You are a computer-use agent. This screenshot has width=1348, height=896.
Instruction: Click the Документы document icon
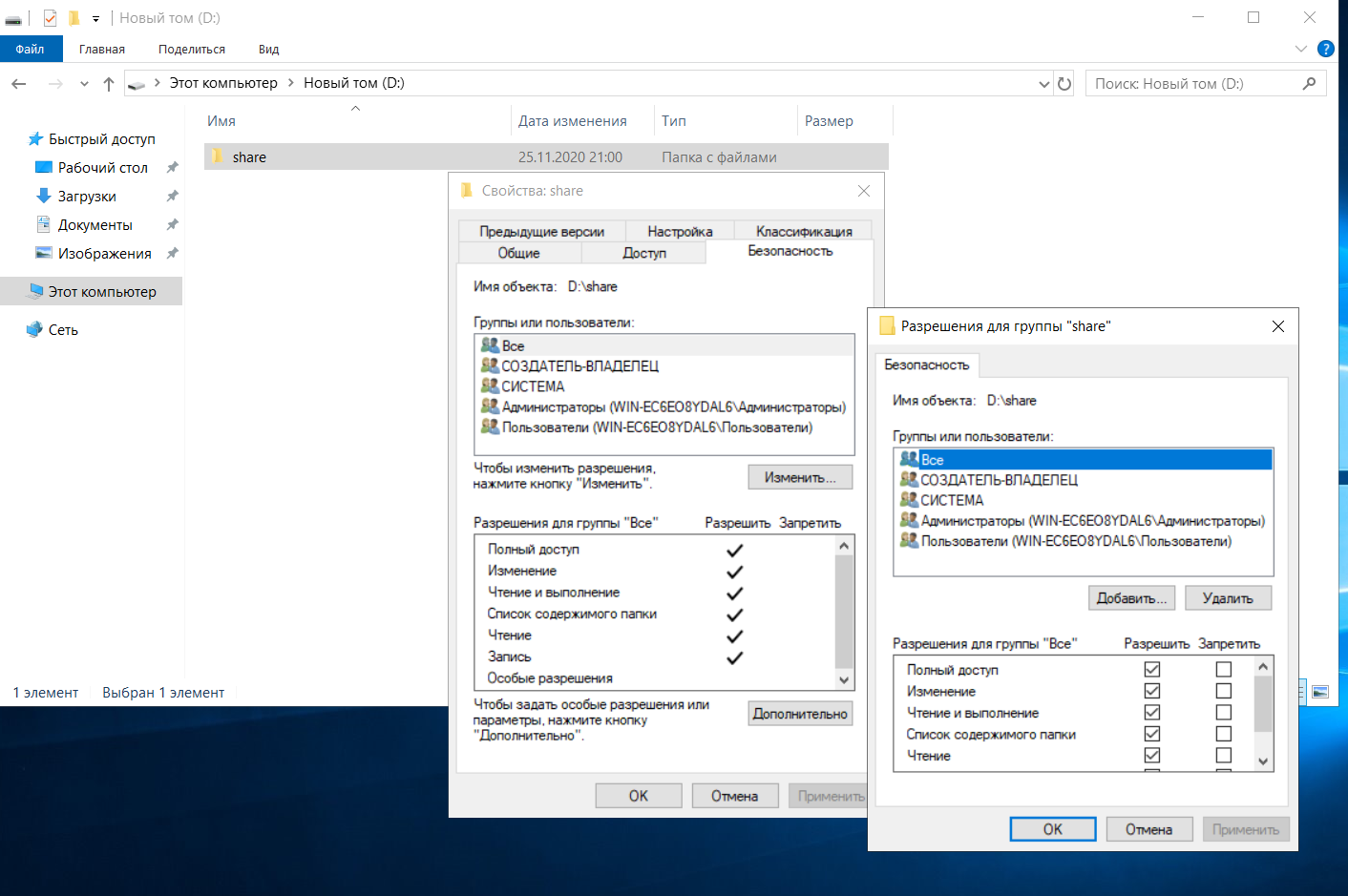(x=43, y=224)
